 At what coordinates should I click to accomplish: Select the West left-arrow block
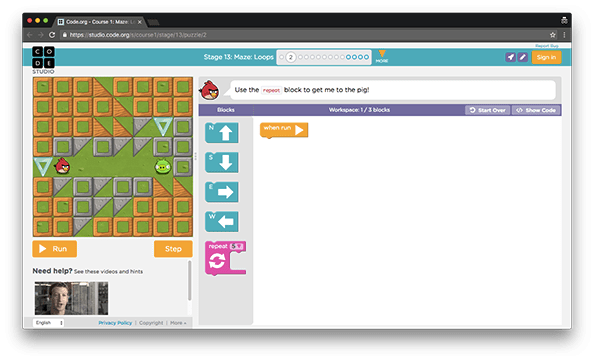click(x=222, y=221)
